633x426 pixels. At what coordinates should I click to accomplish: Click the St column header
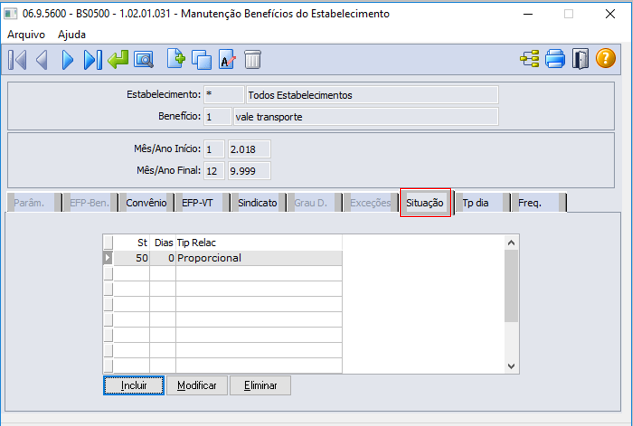pos(132,243)
